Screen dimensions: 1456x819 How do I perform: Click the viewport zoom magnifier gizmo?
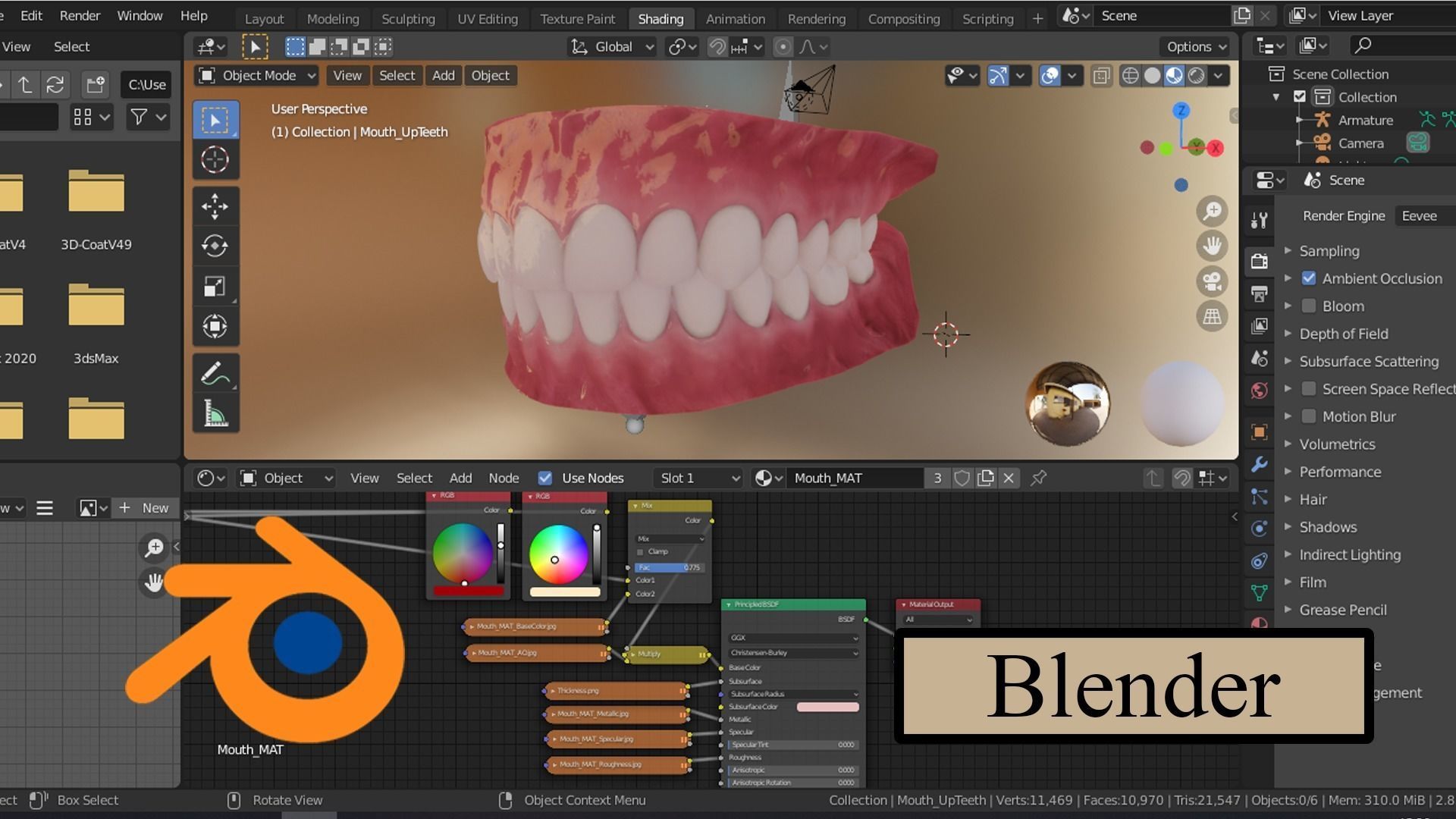[x=1212, y=212]
